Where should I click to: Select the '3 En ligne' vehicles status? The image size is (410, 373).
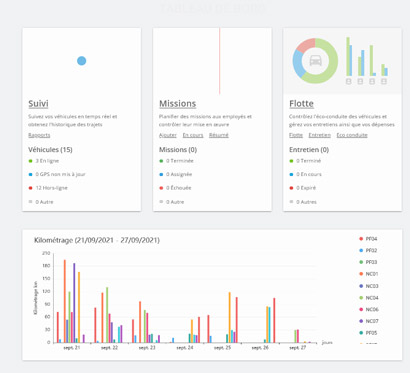(44, 161)
